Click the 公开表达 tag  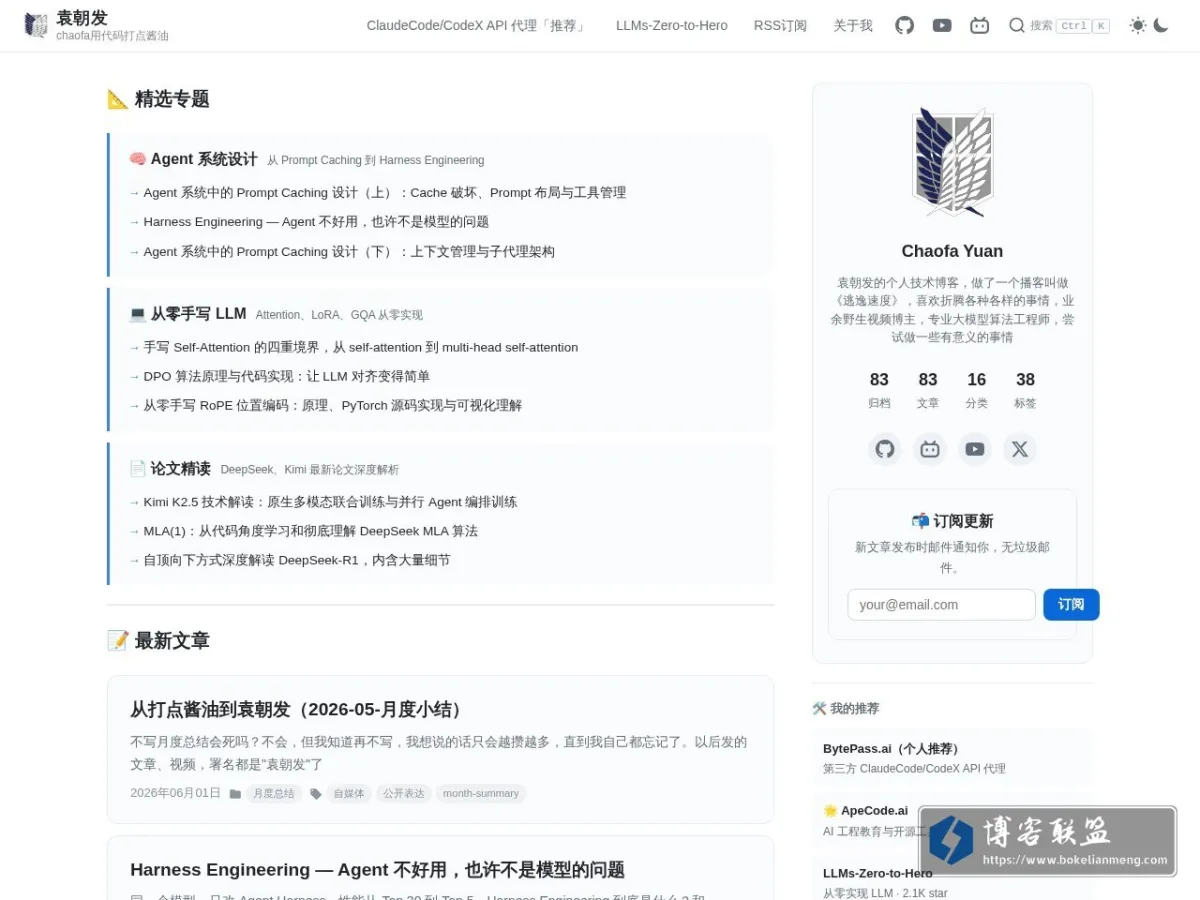pyautogui.click(x=404, y=794)
